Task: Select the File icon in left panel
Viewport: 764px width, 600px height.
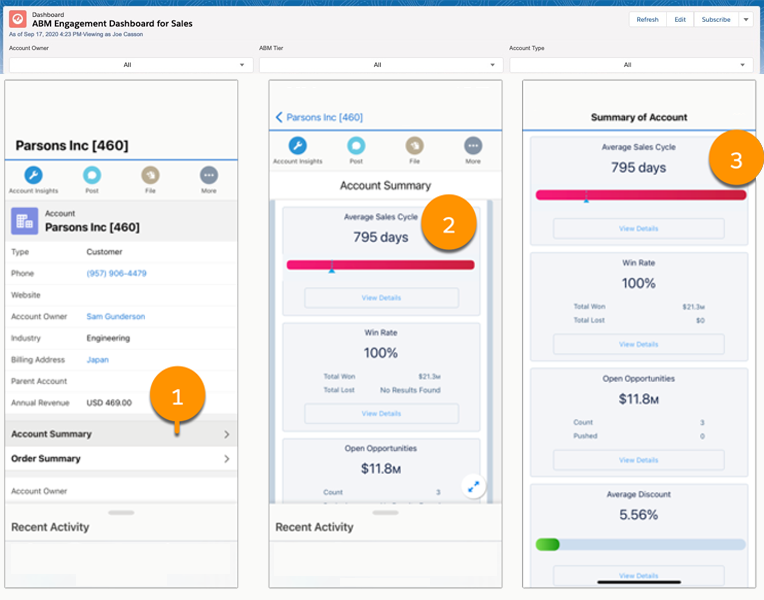Action: coord(150,175)
